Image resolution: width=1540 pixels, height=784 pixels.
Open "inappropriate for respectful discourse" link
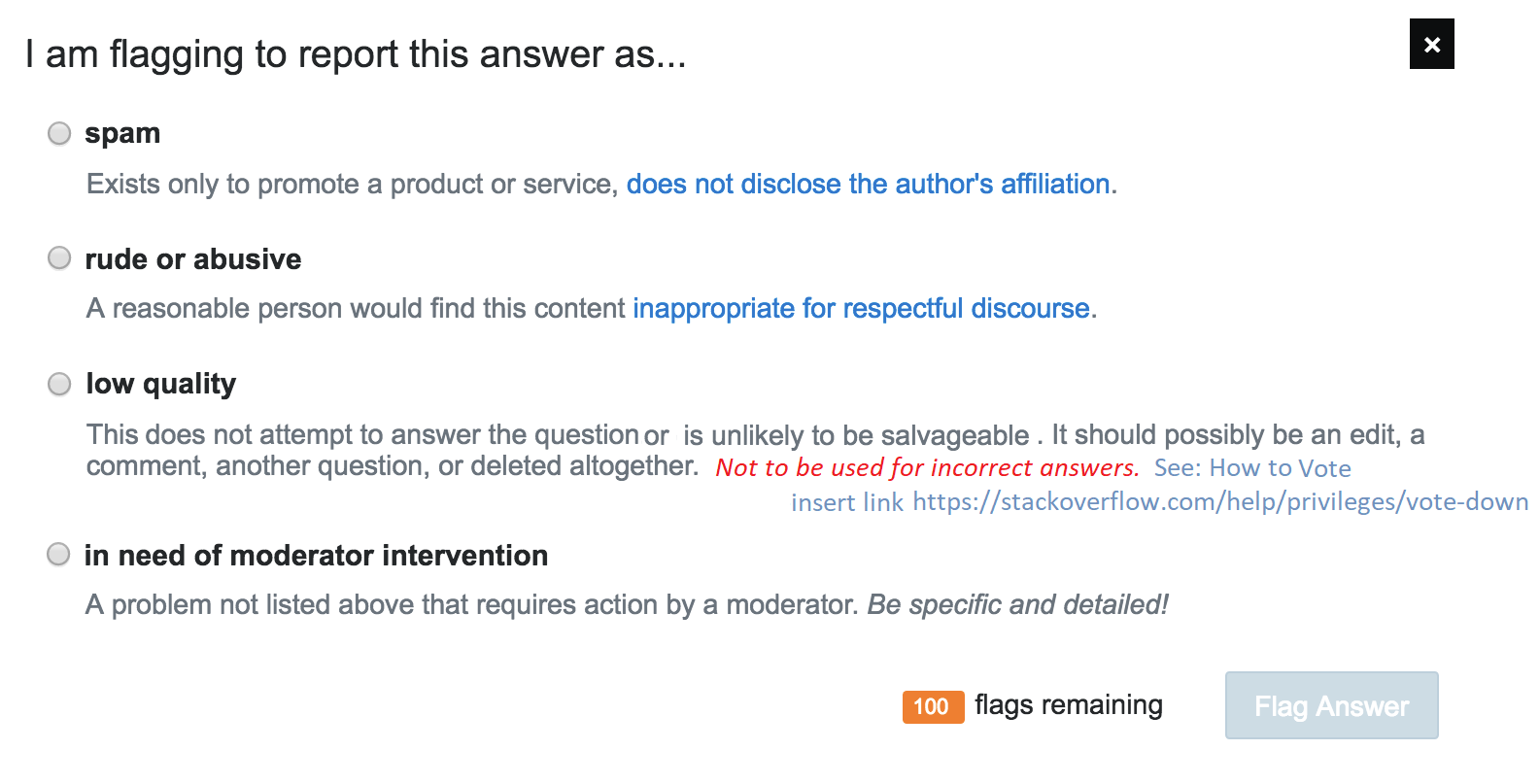tap(861, 309)
